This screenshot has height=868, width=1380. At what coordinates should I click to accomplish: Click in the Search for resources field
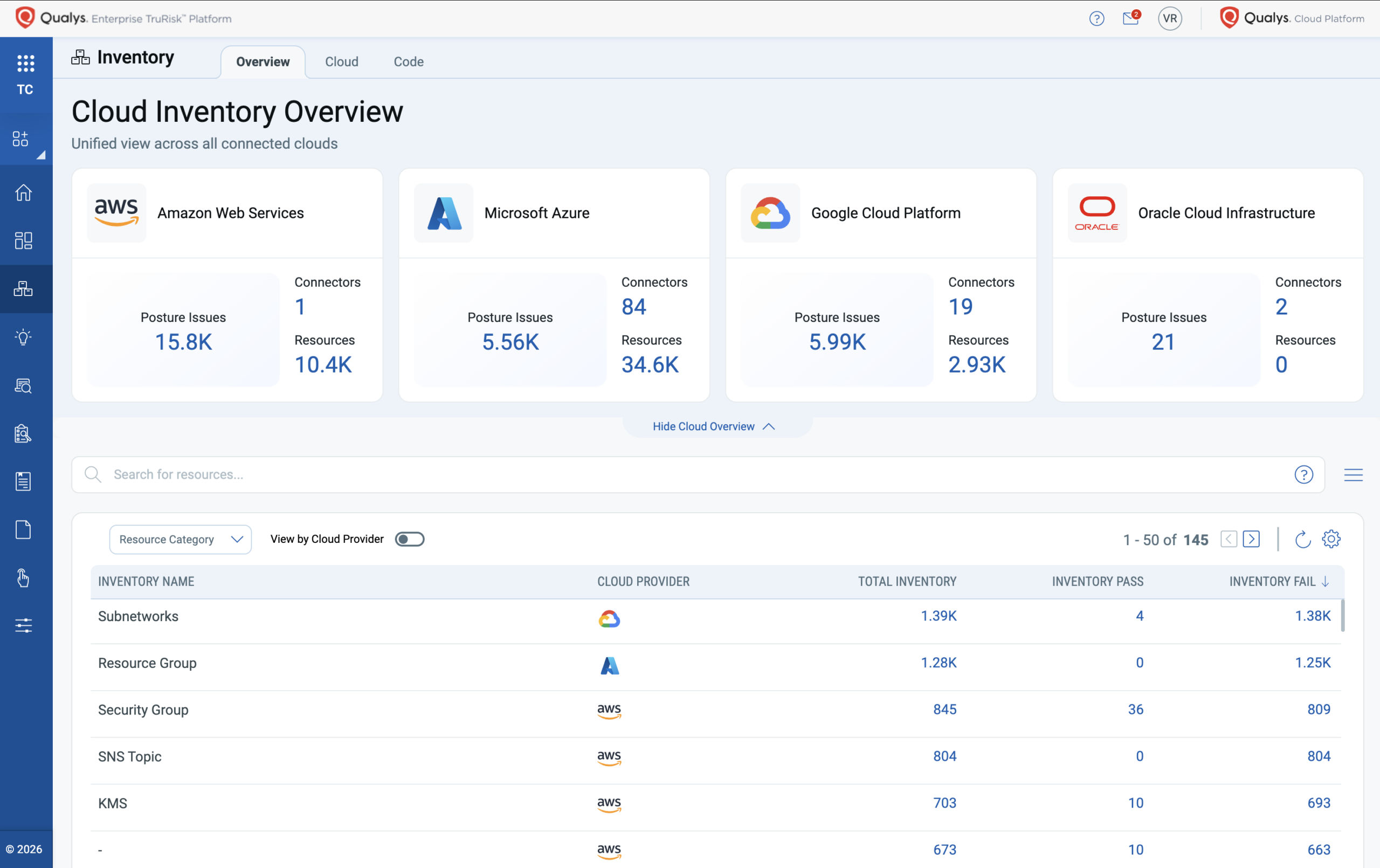click(698, 475)
